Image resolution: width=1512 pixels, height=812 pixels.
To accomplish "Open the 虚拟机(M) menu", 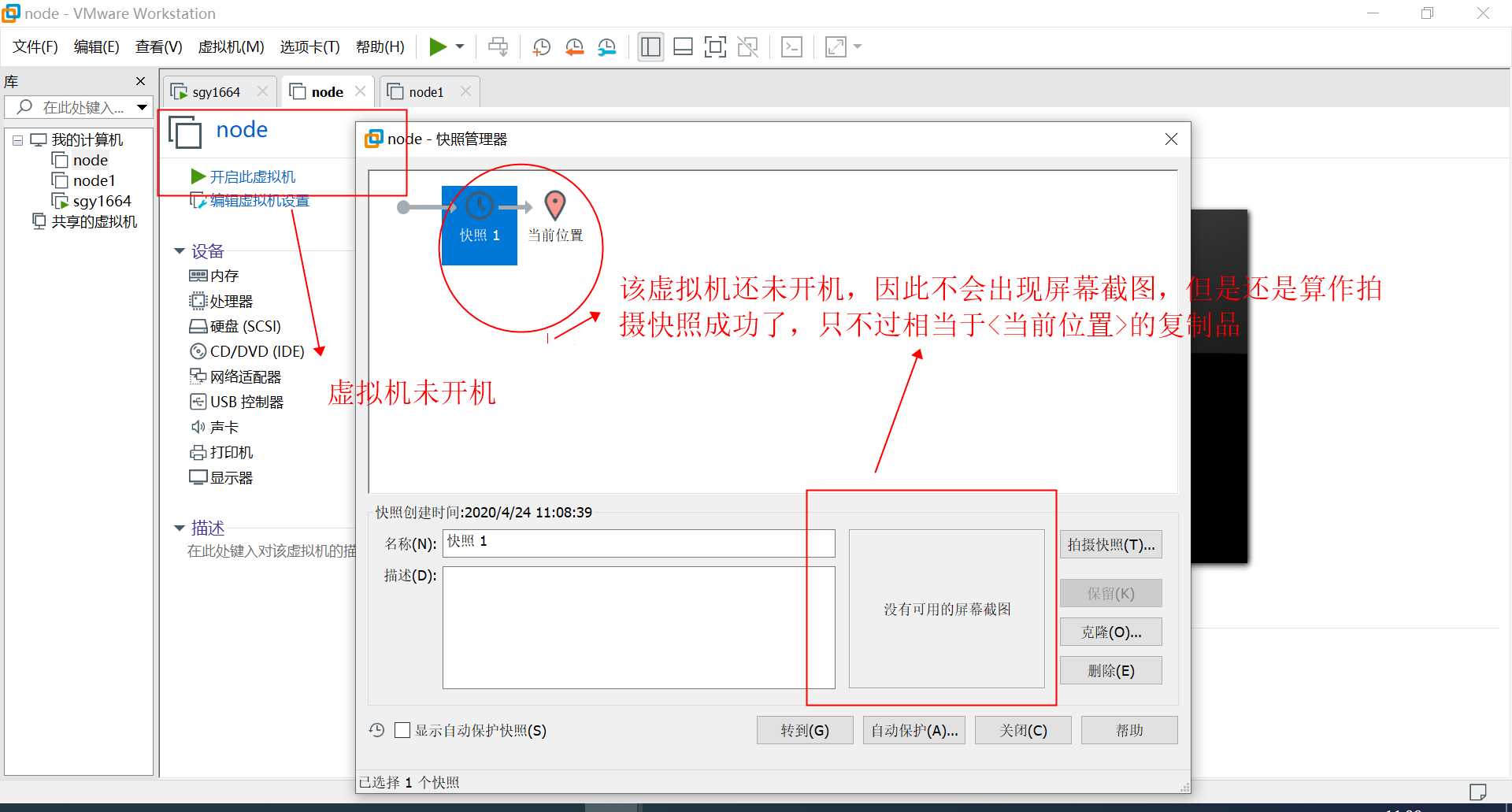I will point(231,47).
